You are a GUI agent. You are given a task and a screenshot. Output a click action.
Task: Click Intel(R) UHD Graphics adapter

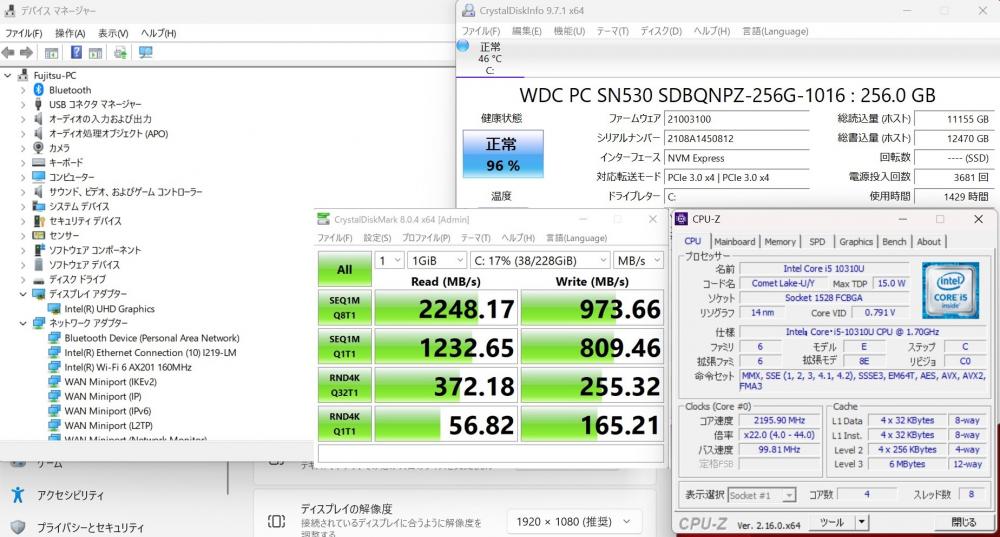click(x=109, y=309)
